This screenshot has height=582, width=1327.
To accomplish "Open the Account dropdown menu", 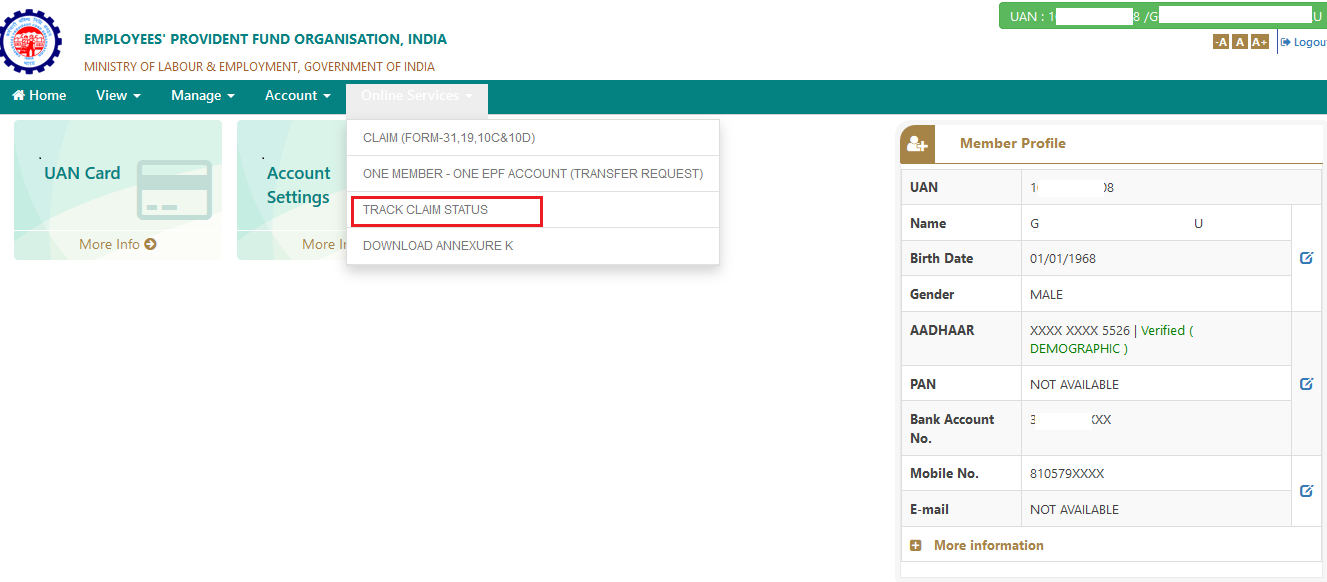I will click(297, 96).
